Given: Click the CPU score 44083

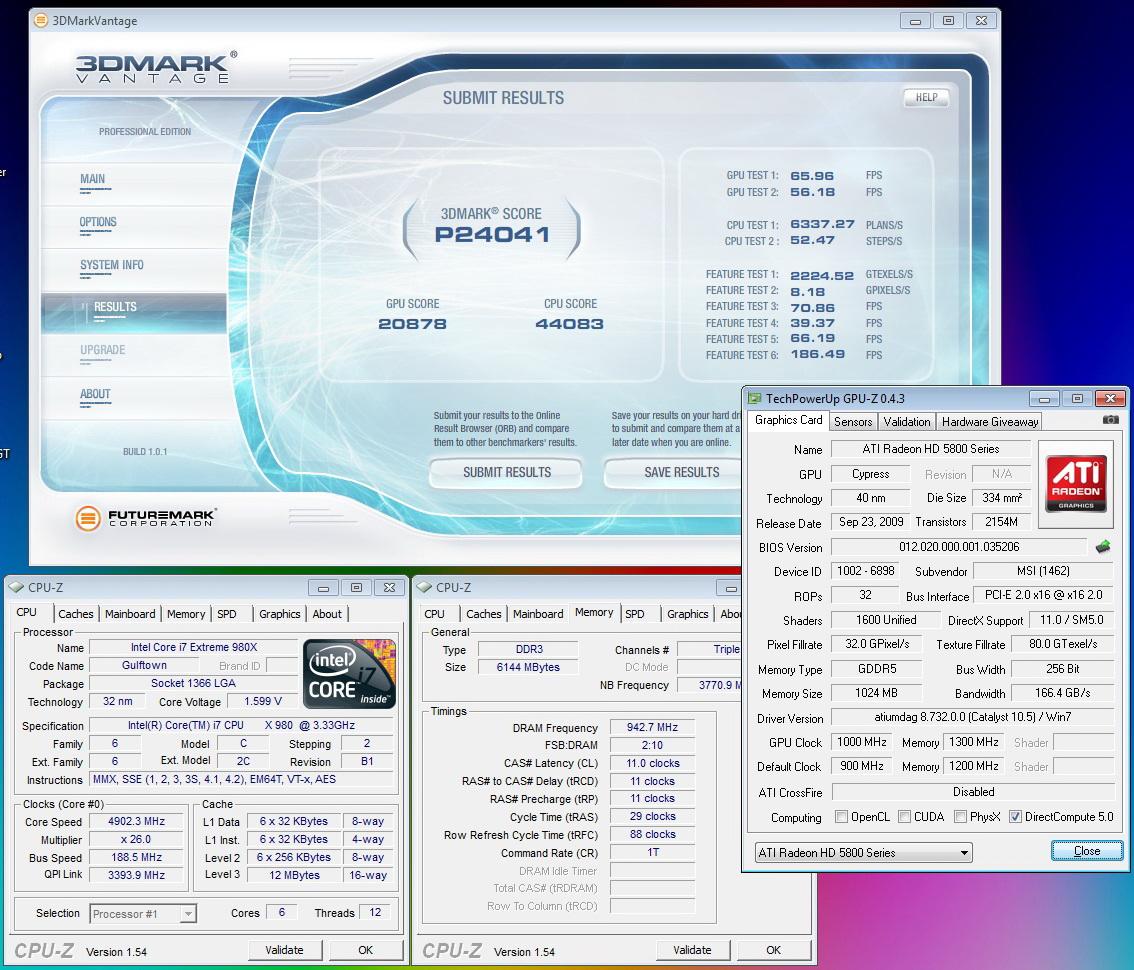Looking at the screenshot, I should (570, 324).
